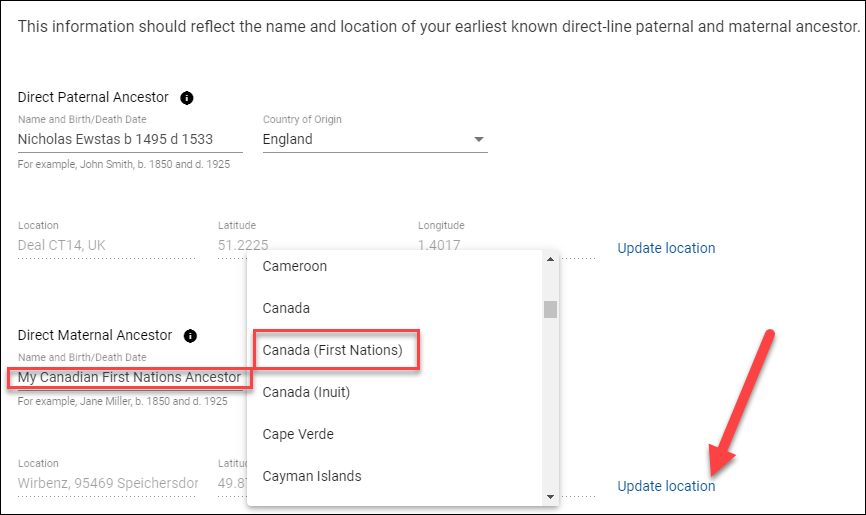The image size is (866, 515).
Task: Click the dropdown list scroll up arrow
Action: [550, 259]
